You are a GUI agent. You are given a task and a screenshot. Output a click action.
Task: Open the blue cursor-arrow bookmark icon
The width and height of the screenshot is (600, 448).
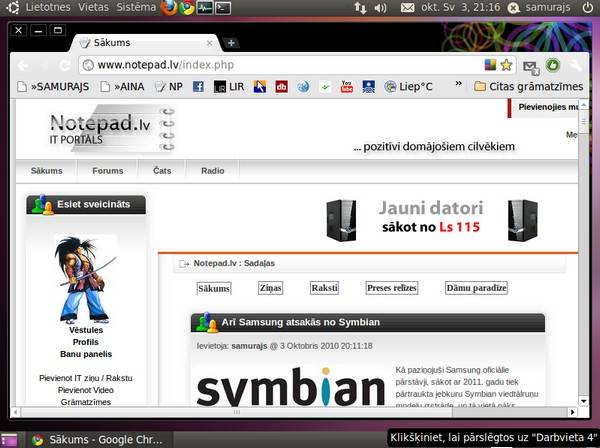tap(260, 87)
